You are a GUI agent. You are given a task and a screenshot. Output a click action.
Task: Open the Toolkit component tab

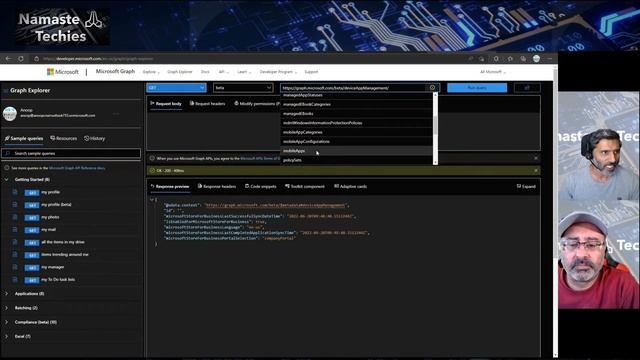[x=304, y=187]
